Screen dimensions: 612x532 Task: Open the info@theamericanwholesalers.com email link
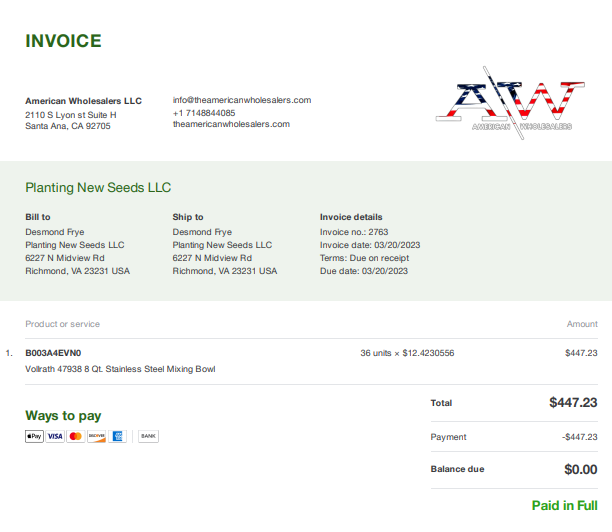242,100
